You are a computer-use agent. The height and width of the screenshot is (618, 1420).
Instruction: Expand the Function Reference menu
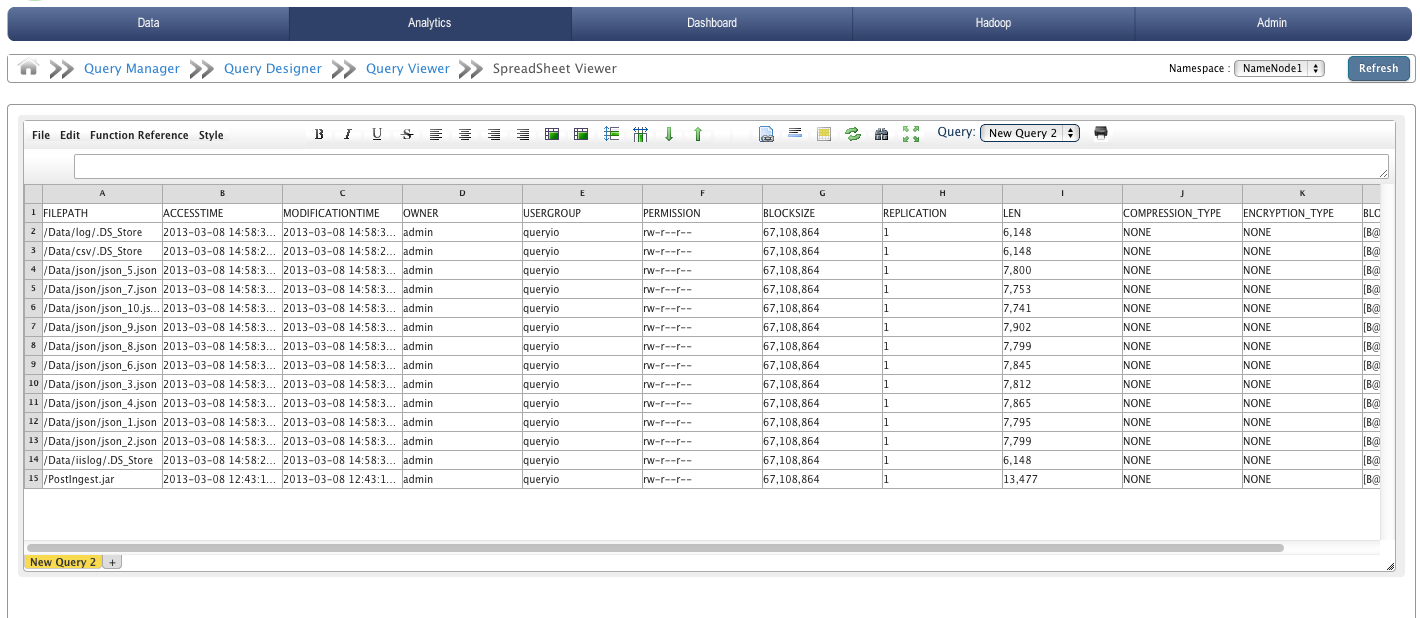(138, 135)
